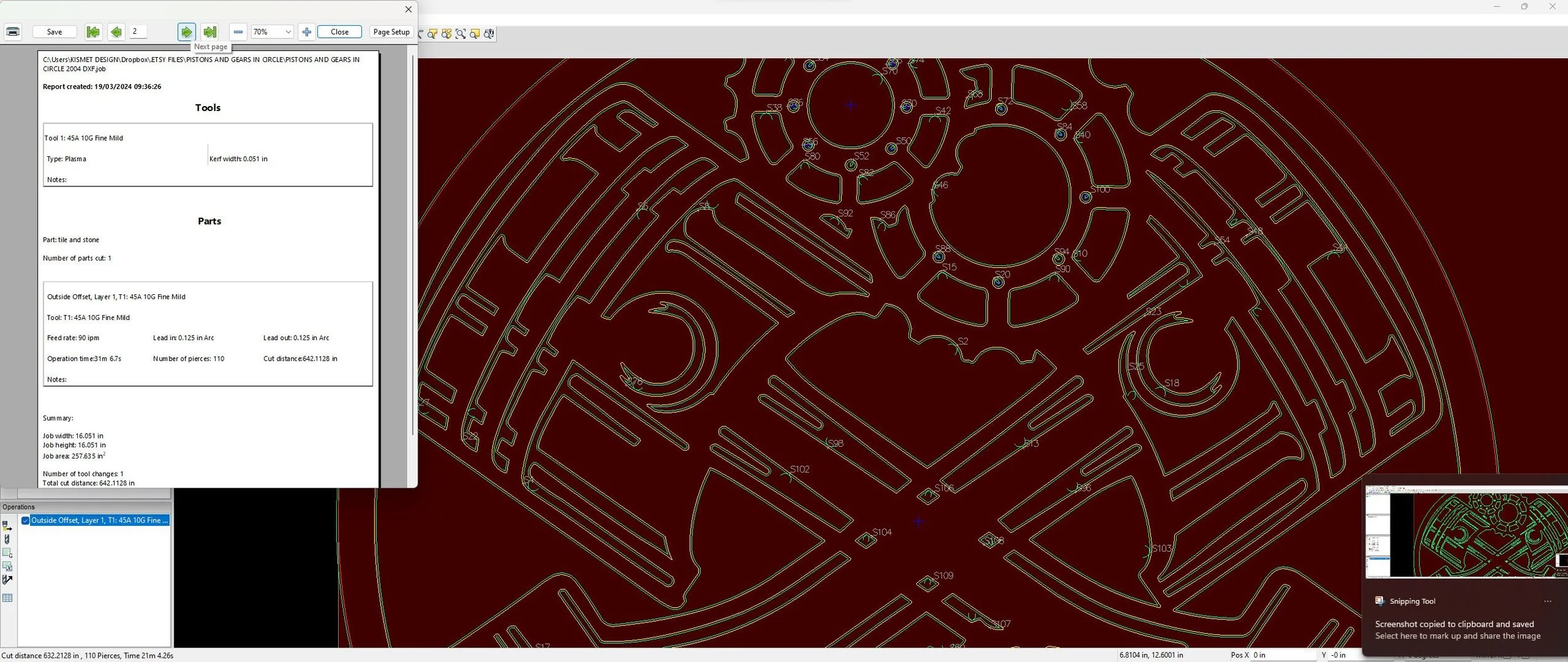Click the table grid icon in Operations panel
Viewport: 1568px width, 662px height.
click(x=8, y=598)
